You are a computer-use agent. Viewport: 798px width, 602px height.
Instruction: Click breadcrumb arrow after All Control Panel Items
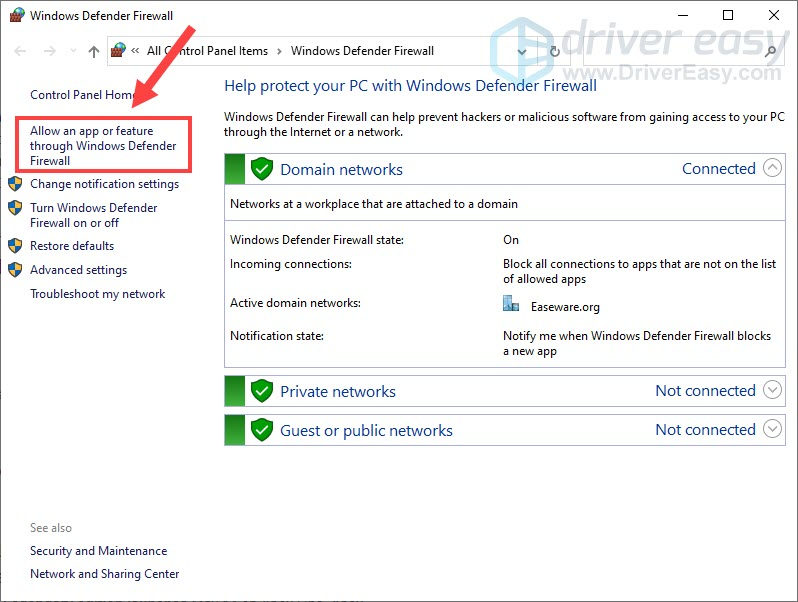tap(279, 51)
